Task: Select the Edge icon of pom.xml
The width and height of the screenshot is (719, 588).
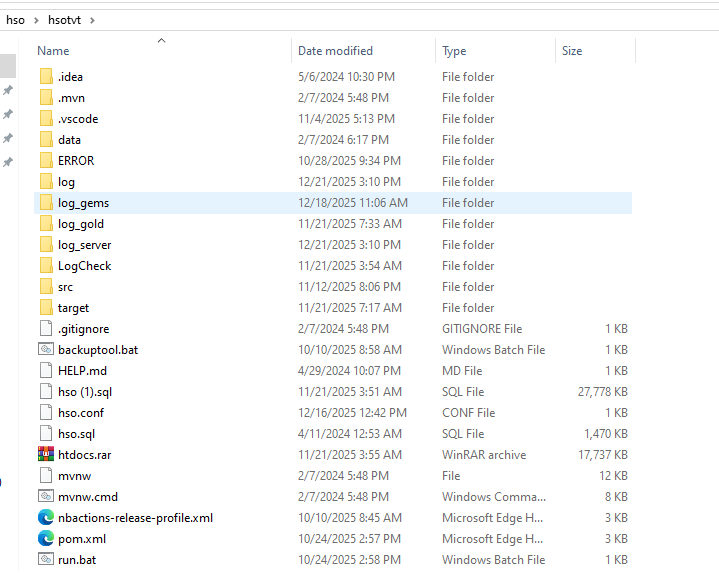Action: 46,539
